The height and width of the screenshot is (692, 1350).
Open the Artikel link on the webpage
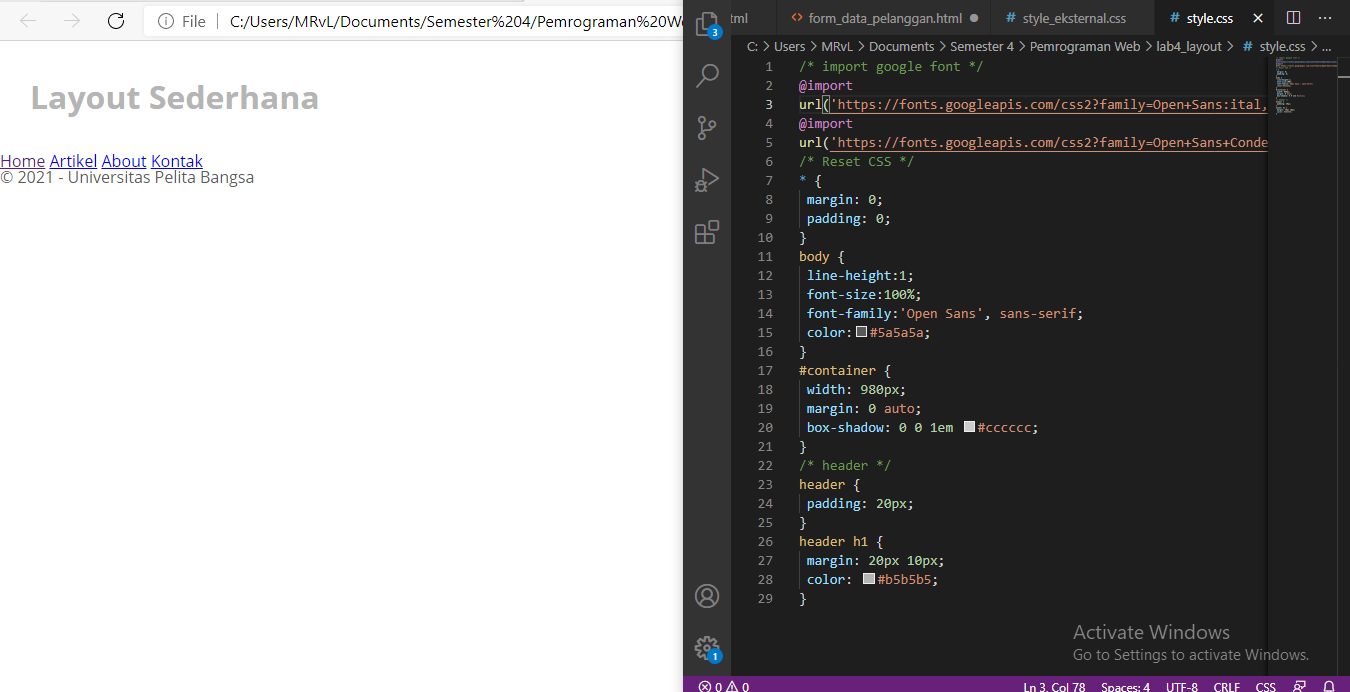[x=73, y=161]
